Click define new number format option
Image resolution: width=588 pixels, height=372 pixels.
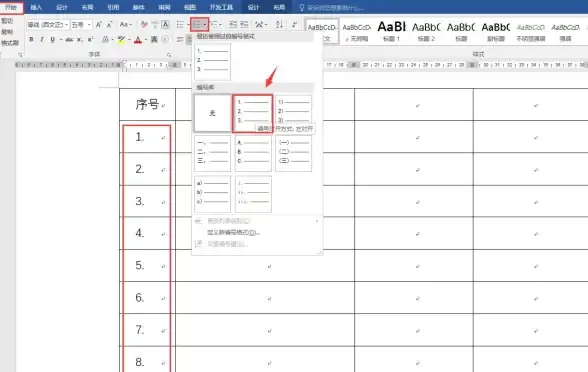[233, 232]
